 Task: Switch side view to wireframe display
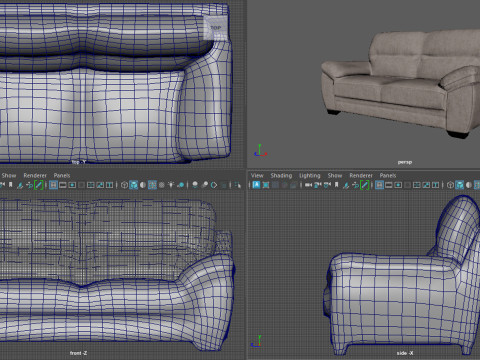[450, 185]
